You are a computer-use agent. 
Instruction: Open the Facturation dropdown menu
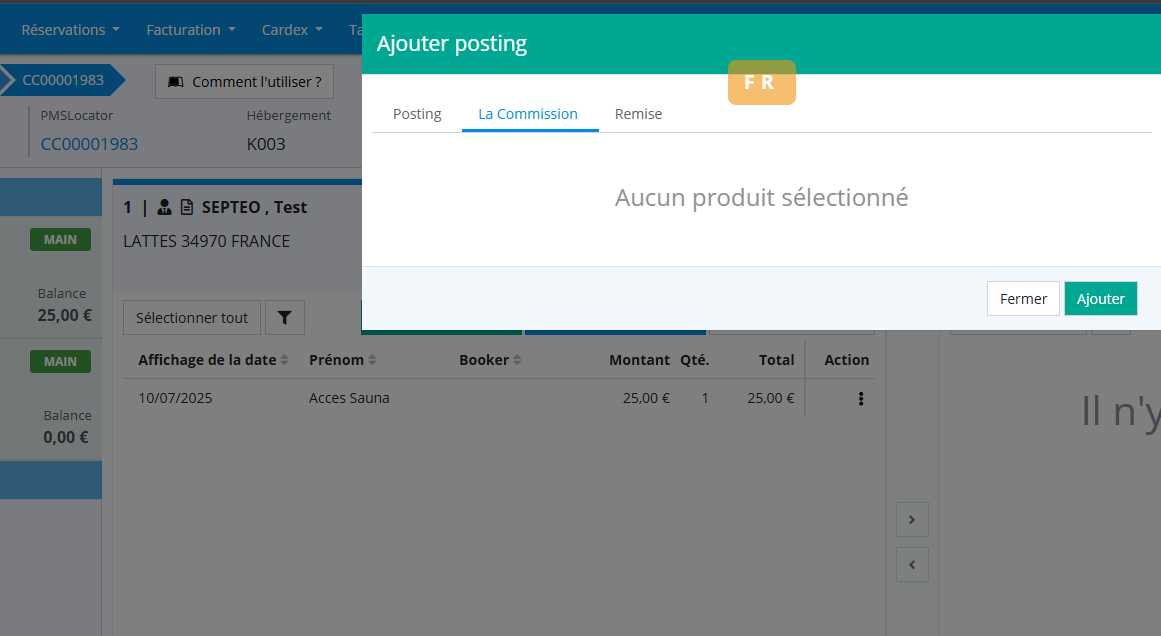(191, 30)
